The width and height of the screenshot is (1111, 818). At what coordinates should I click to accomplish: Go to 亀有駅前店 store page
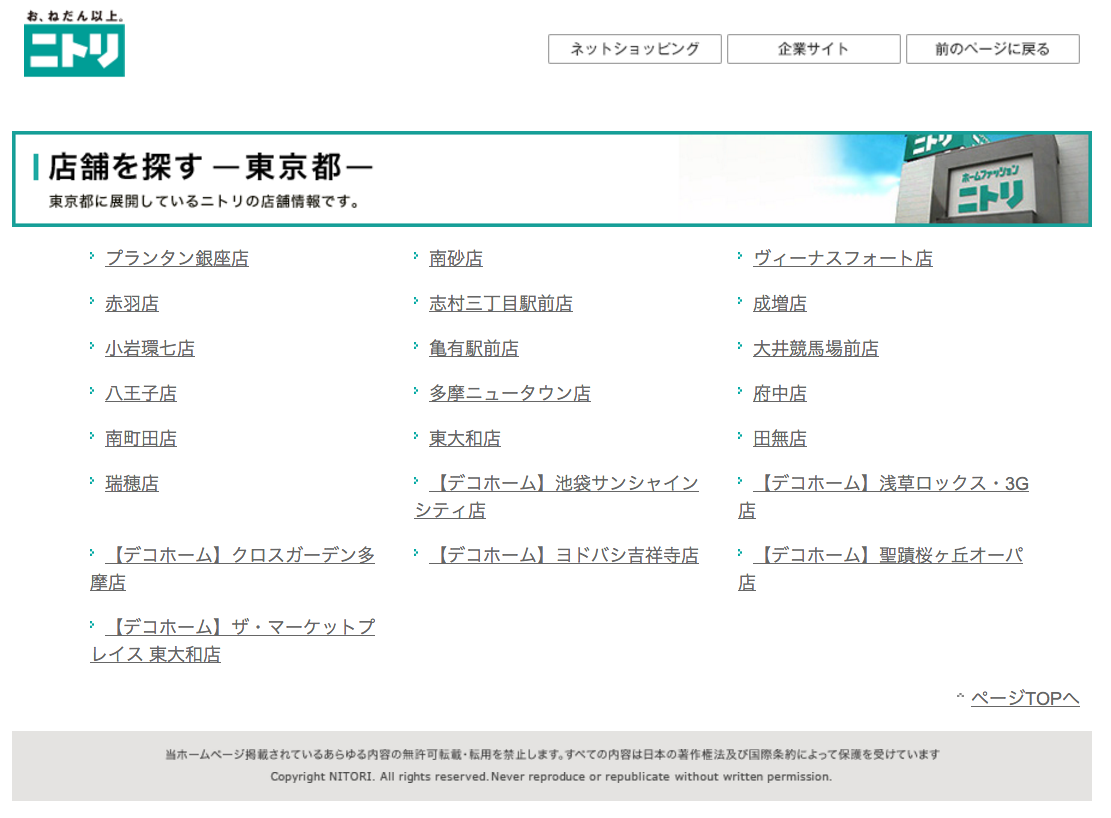[x=474, y=349]
